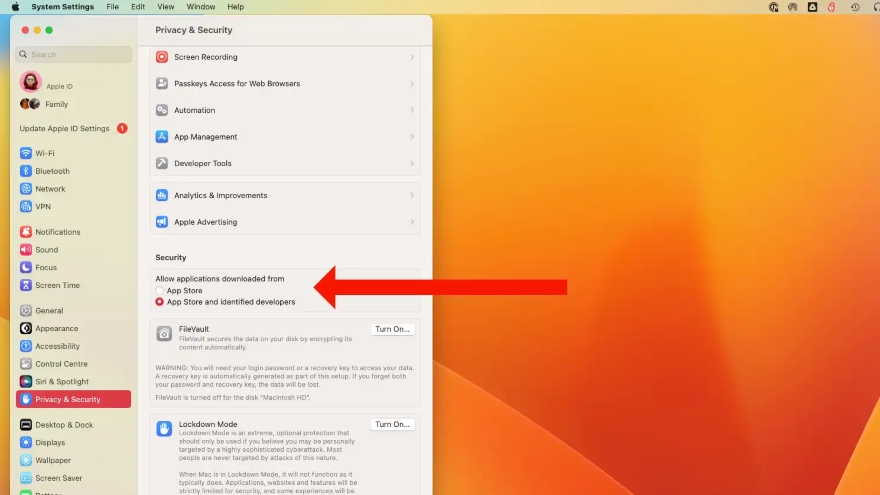Click the Siri & Spotlight icon
Screen dimensions: 880x495
(26, 382)
